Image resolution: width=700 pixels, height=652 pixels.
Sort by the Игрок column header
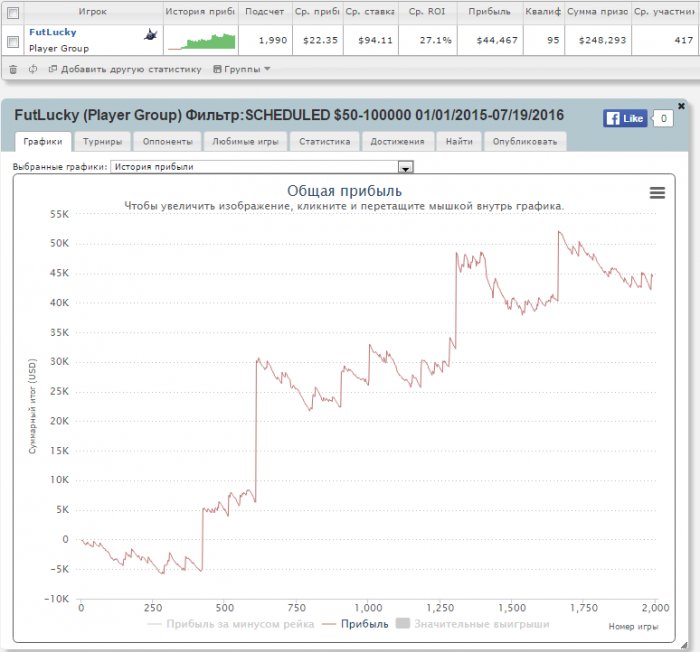93,12
